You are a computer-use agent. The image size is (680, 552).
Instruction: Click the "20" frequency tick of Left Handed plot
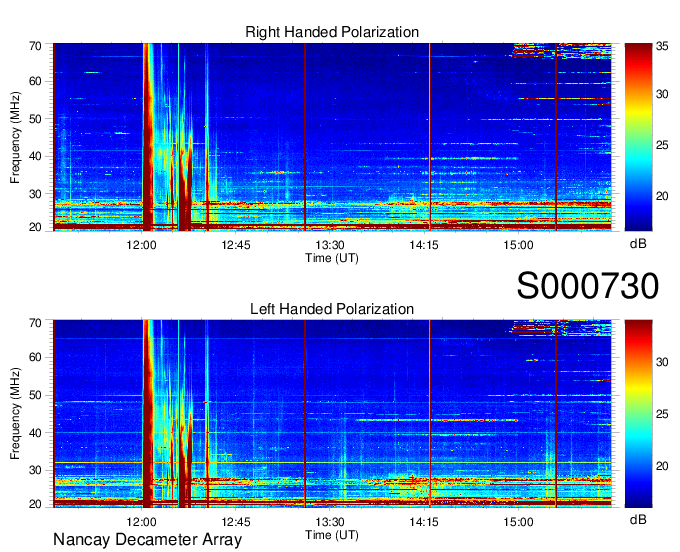pos(35,504)
